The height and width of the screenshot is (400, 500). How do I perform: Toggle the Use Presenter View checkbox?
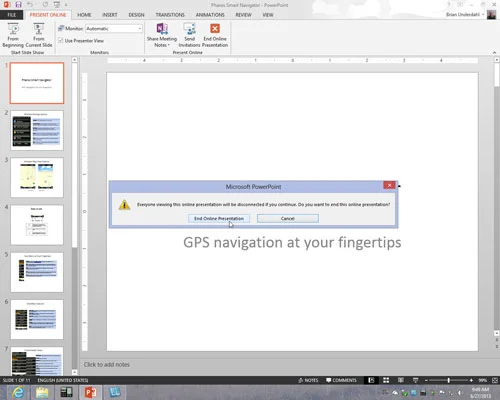(61, 41)
